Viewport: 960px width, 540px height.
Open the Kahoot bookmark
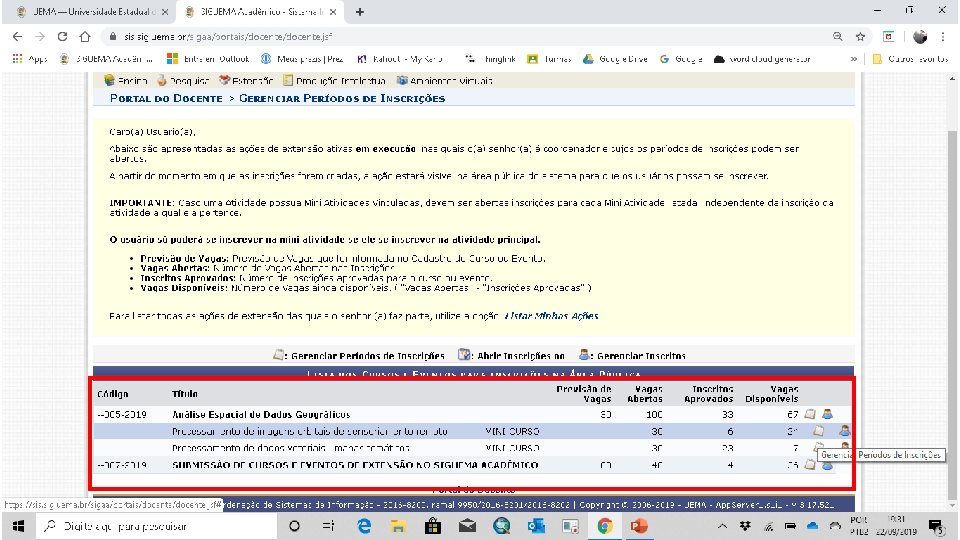(x=400, y=59)
